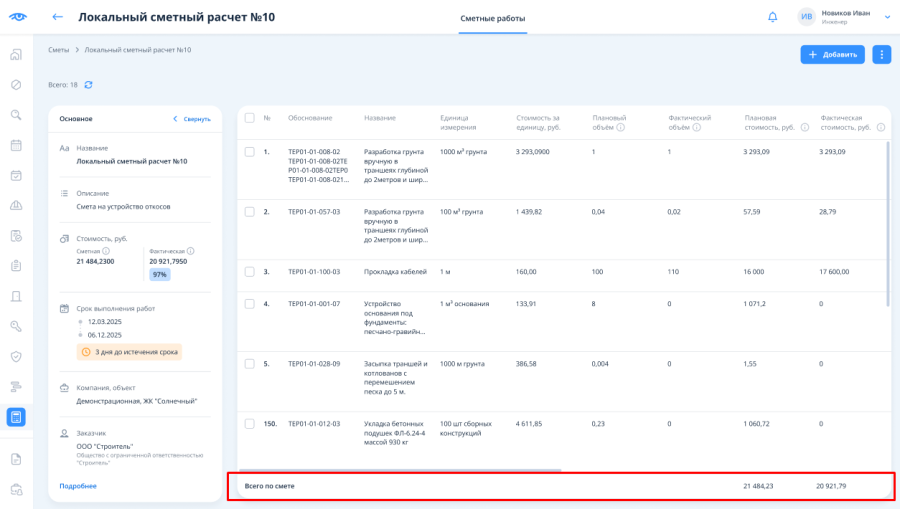Click the 4 611,85 unit cost cell

click(529, 424)
